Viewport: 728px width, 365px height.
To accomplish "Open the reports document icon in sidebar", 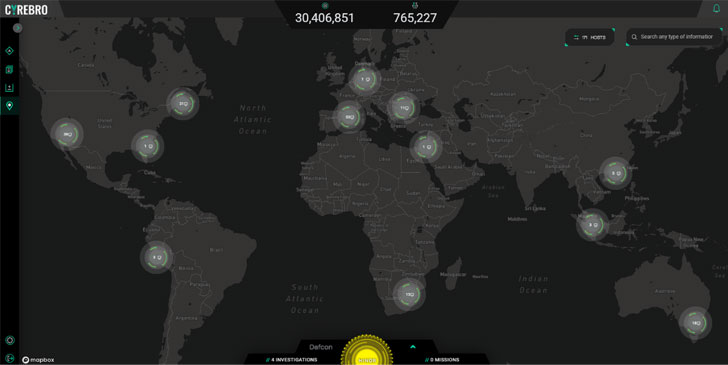I will coord(9,70).
